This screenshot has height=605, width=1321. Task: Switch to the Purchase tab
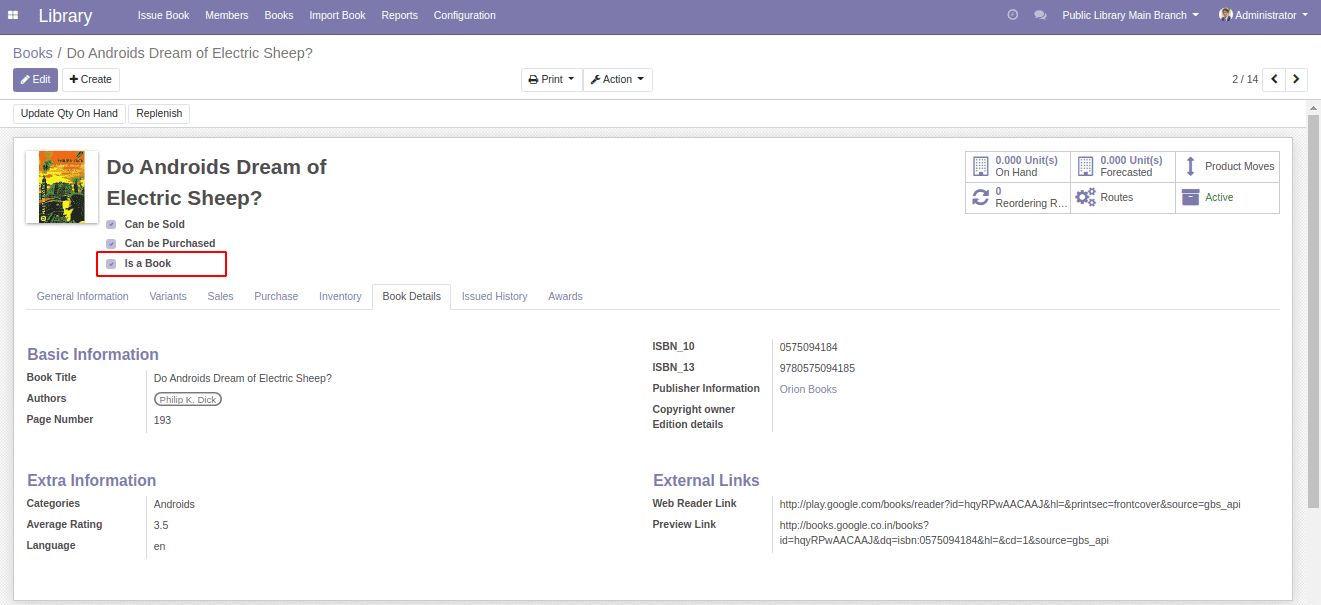point(276,297)
